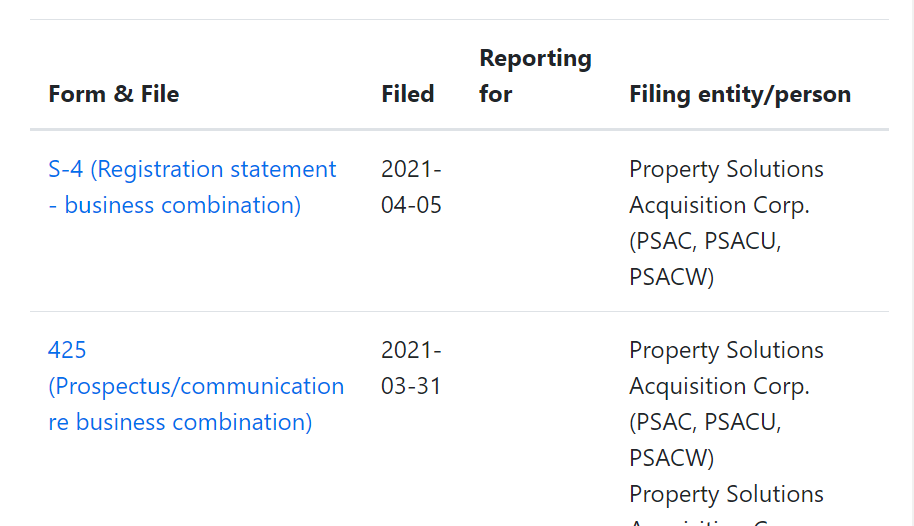Click the 'Form & File' column header
914x526 pixels.
[114, 94]
